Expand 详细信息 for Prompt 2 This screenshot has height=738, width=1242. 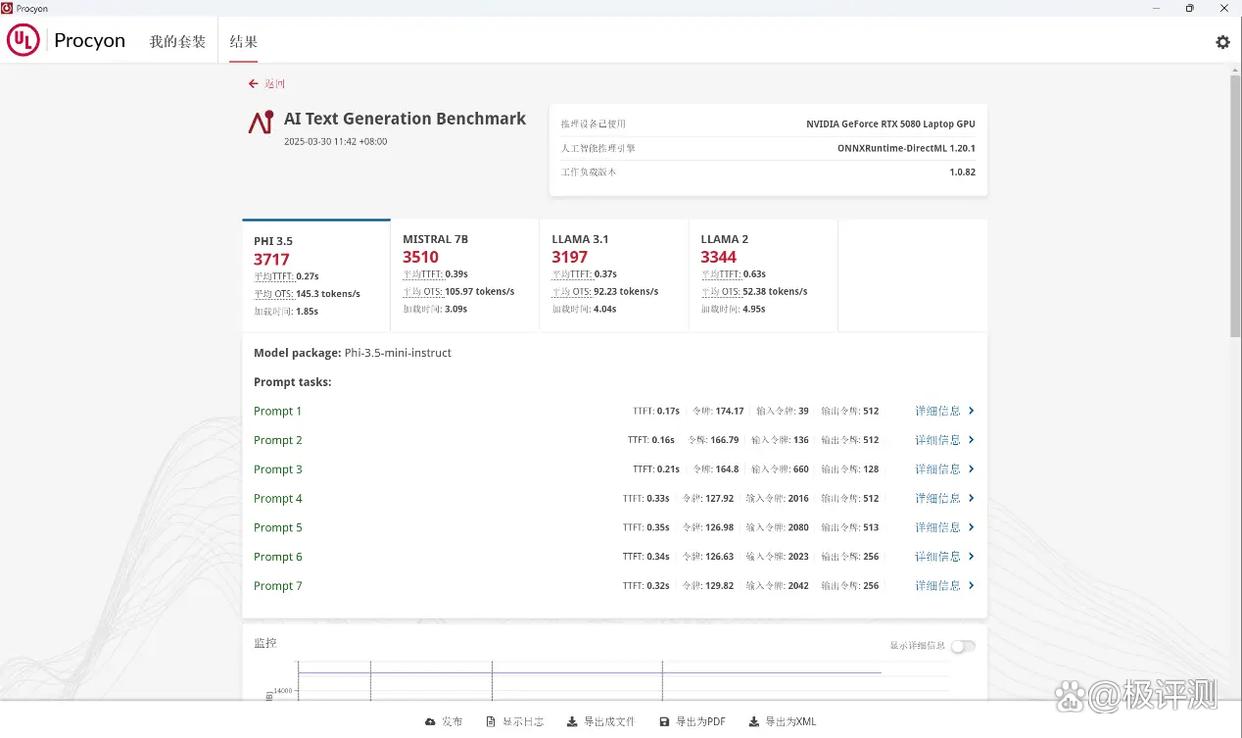click(945, 440)
